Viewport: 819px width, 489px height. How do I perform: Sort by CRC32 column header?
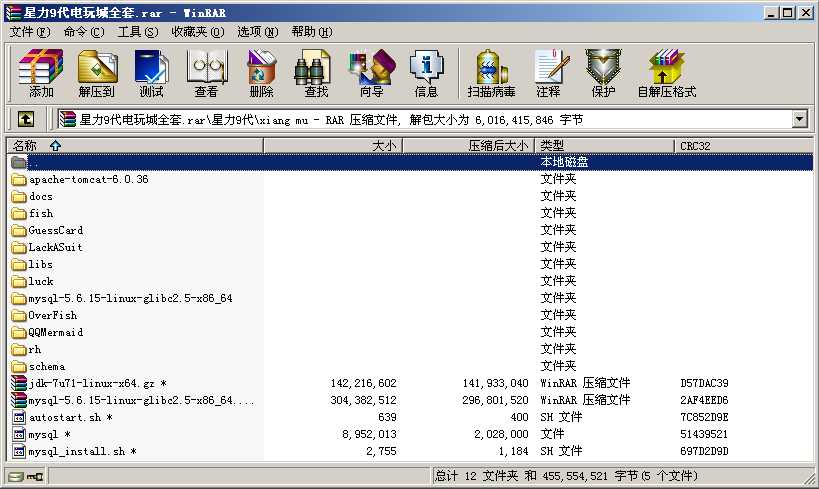[743, 146]
